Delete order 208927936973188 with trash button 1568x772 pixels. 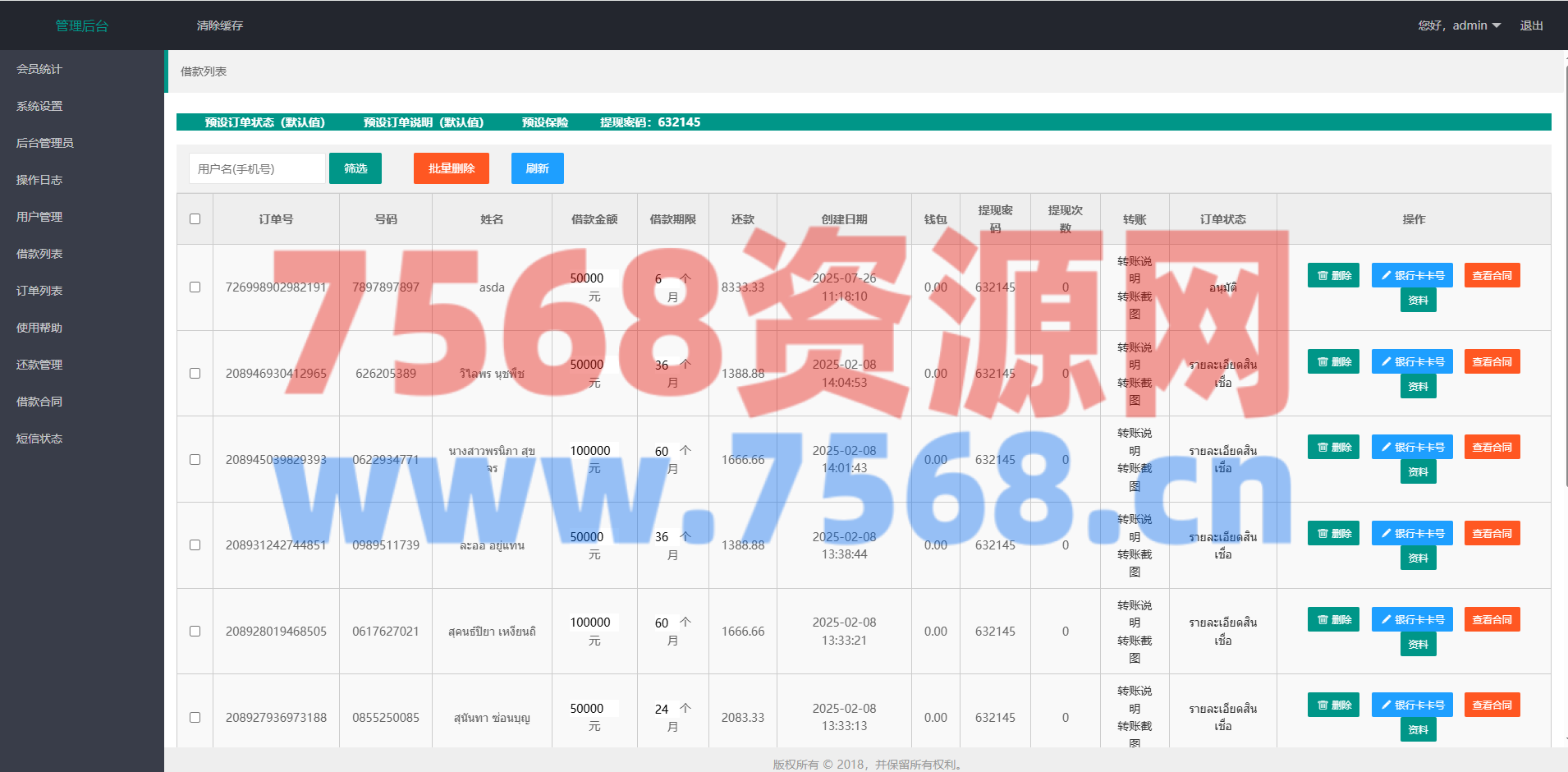tap(1333, 705)
